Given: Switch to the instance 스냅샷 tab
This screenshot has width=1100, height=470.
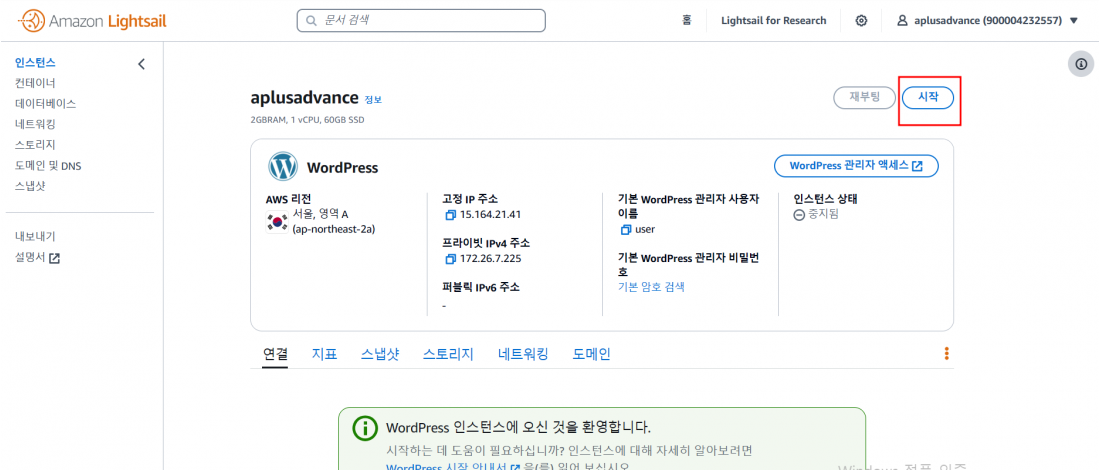Looking at the screenshot, I should point(380,354).
